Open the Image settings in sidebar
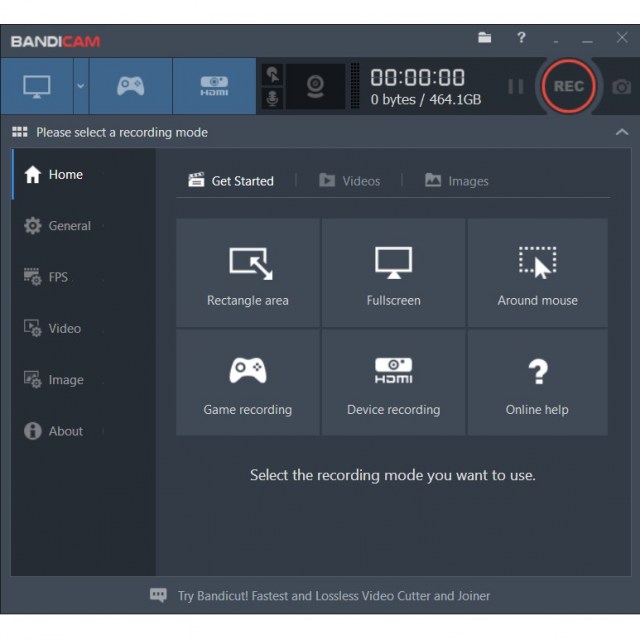 (84, 380)
